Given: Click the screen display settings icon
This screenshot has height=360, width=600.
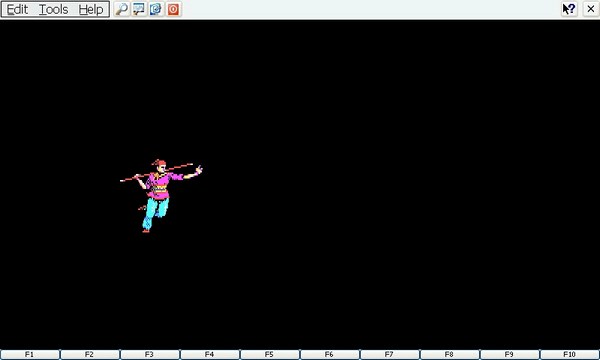Looking at the screenshot, I should tap(139, 9).
